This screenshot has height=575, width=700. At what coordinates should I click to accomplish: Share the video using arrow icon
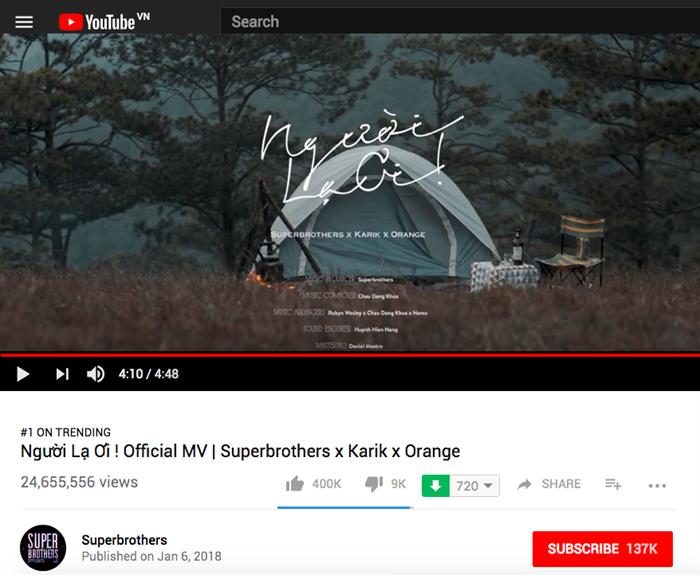tap(525, 484)
